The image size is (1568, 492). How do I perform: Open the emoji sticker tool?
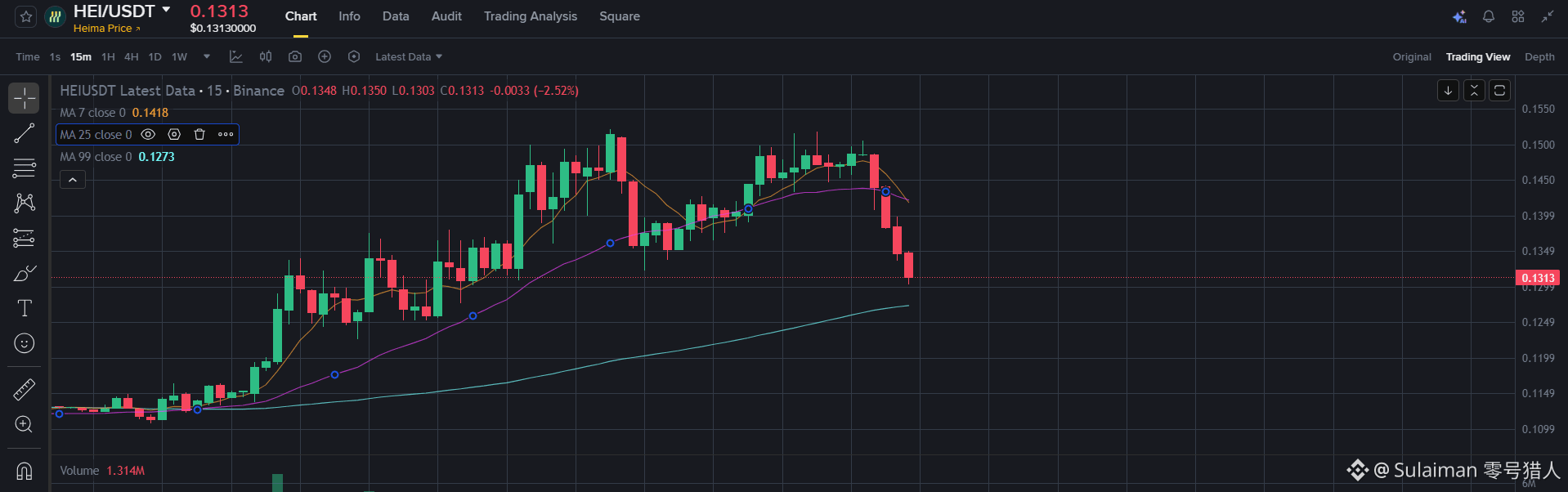[x=25, y=343]
